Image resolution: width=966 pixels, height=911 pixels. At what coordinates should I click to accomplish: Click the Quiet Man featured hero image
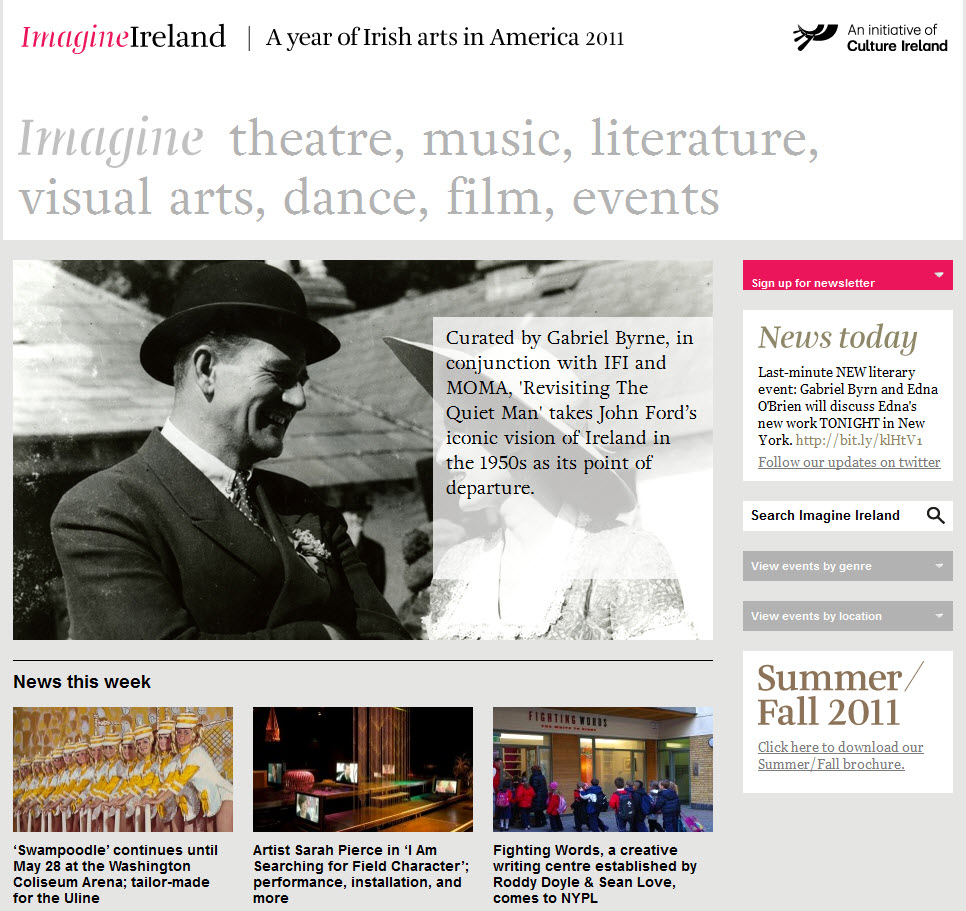click(x=220, y=450)
